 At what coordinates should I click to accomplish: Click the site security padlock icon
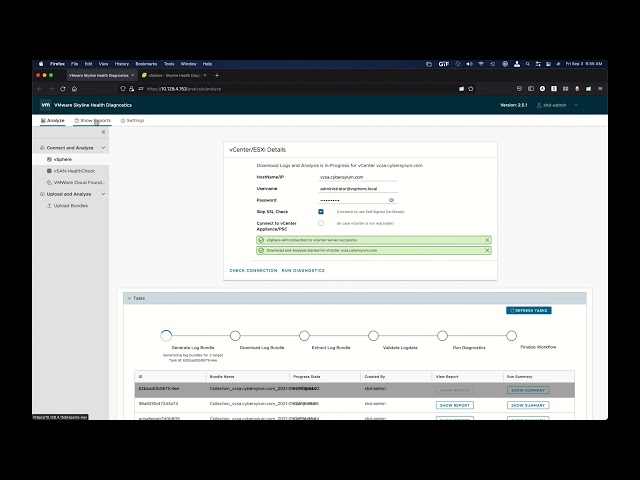coord(131,89)
